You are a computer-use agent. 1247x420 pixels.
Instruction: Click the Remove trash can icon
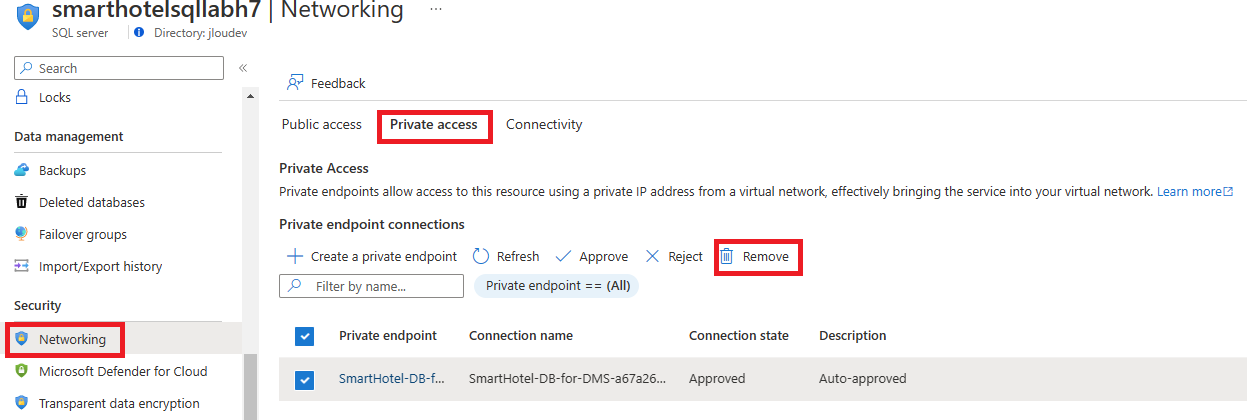click(x=728, y=256)
